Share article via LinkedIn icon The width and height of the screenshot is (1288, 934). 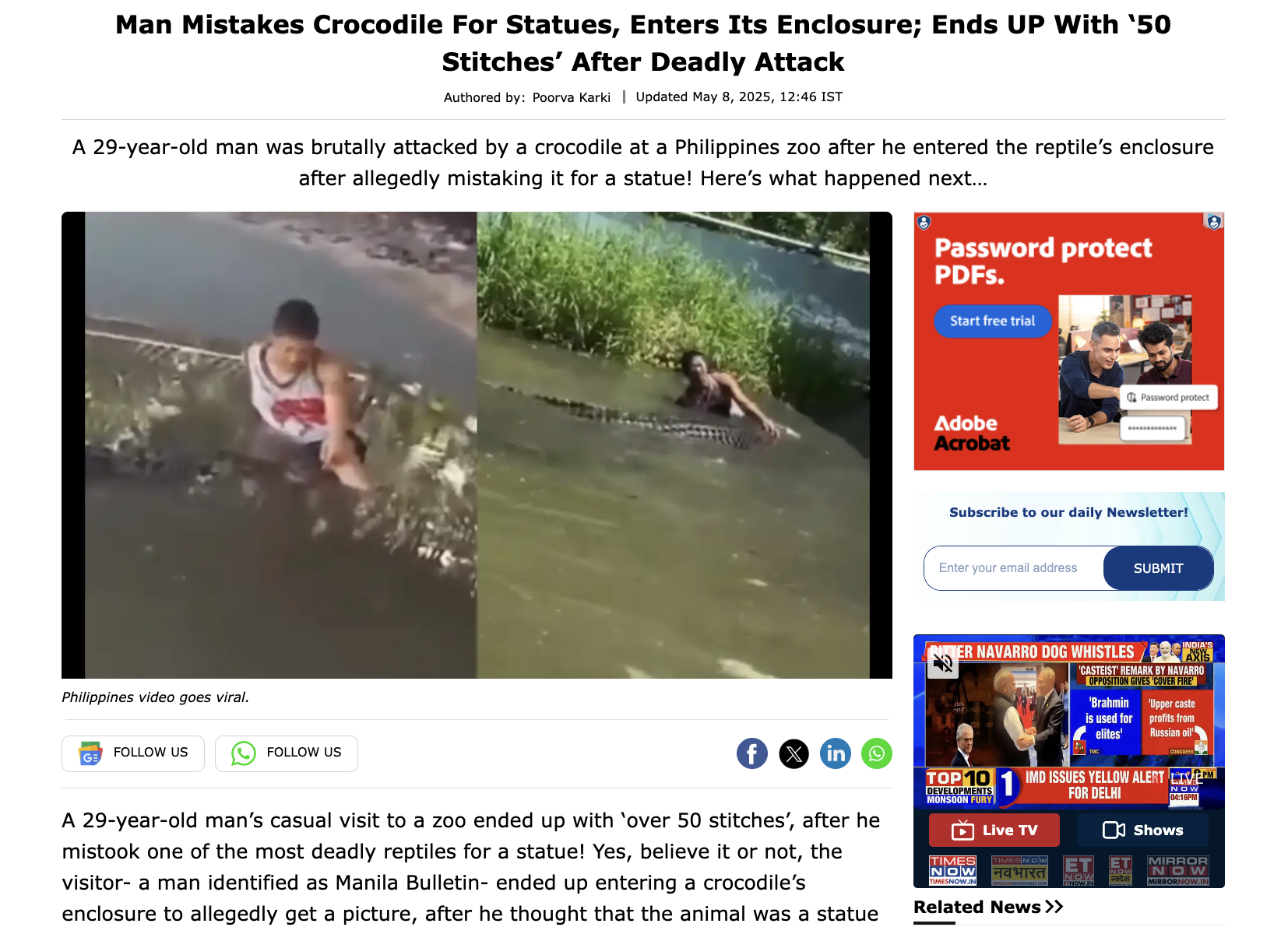(836, 753)
